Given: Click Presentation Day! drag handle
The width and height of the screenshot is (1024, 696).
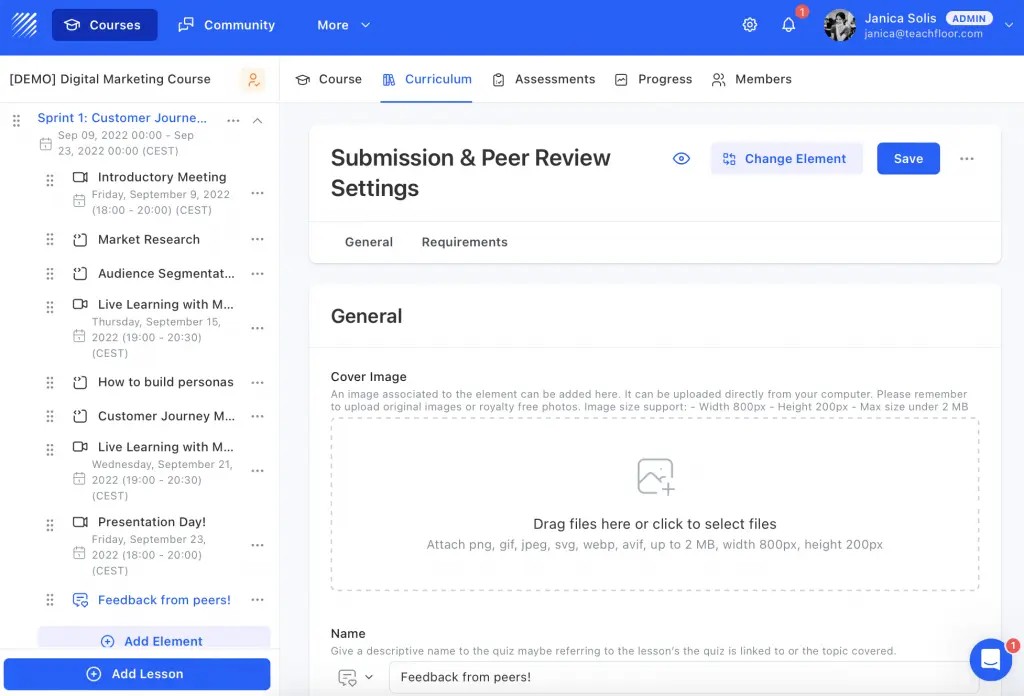Looking at the screenshot, I should point(50,525).
